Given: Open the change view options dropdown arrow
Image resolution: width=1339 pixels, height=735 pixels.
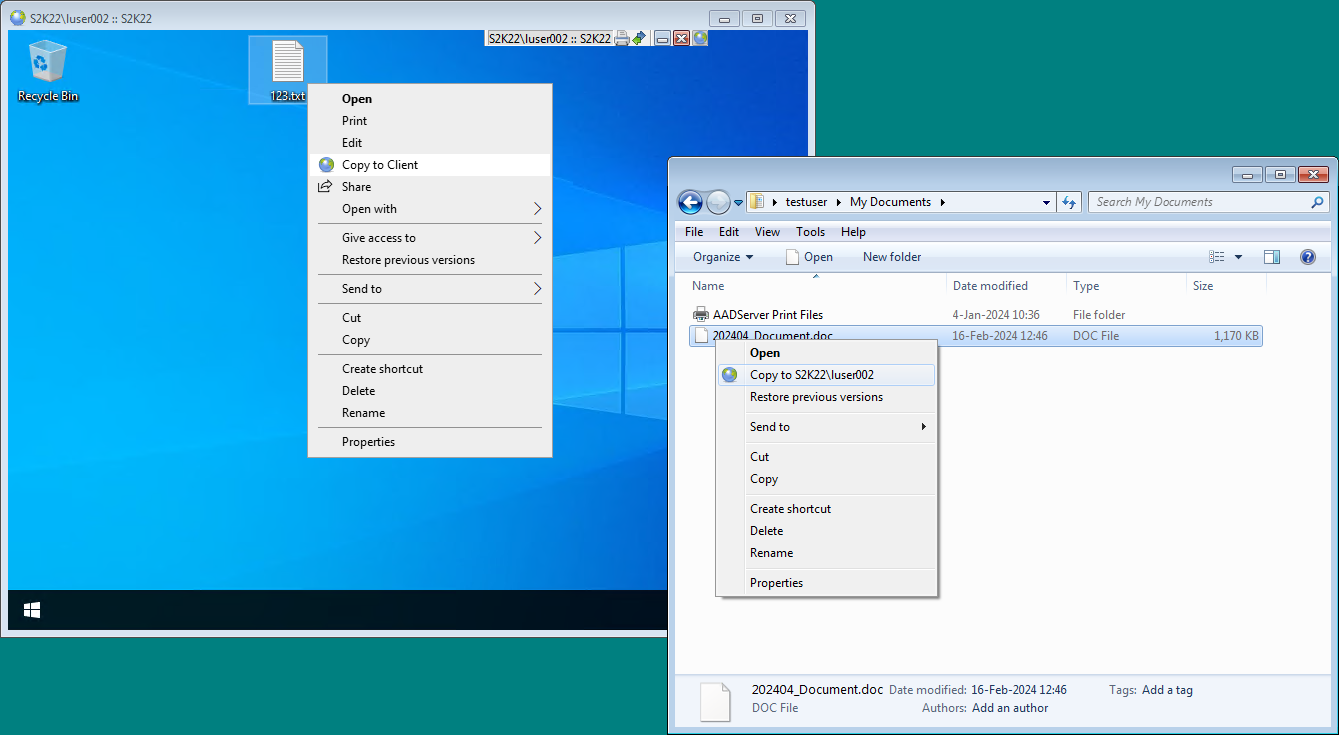Looking at the screenshot, I should tap(1238, 257).
